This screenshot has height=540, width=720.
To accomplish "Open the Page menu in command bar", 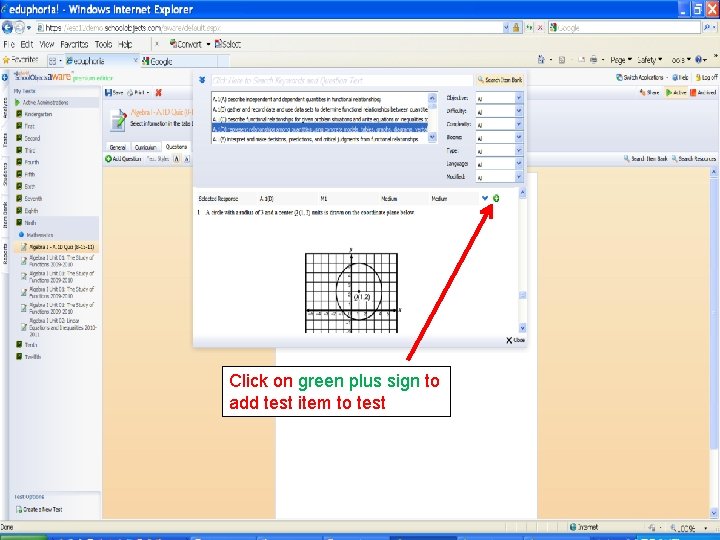I will (x=621, y=60).
